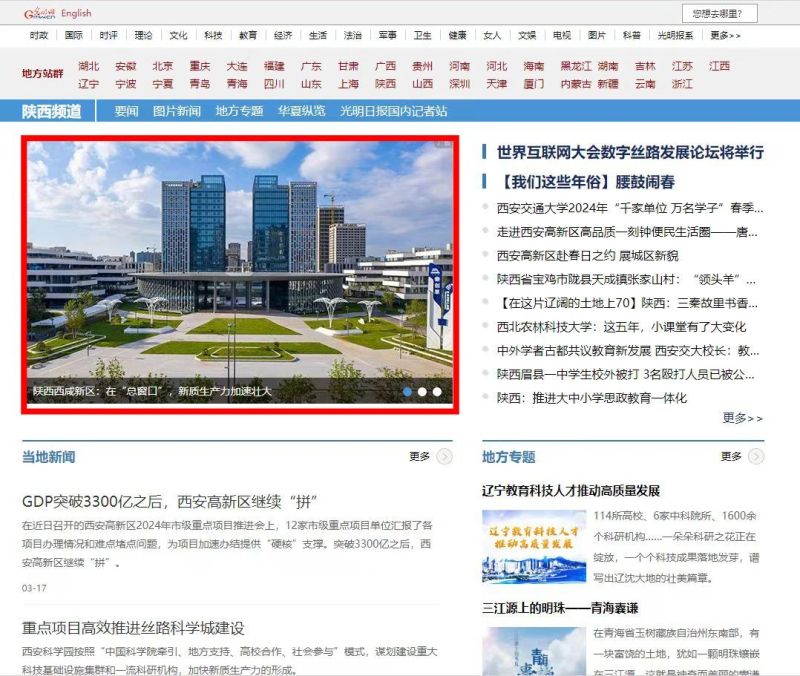Click the arrow icon beside 地方专题 更多

point(756,457)
